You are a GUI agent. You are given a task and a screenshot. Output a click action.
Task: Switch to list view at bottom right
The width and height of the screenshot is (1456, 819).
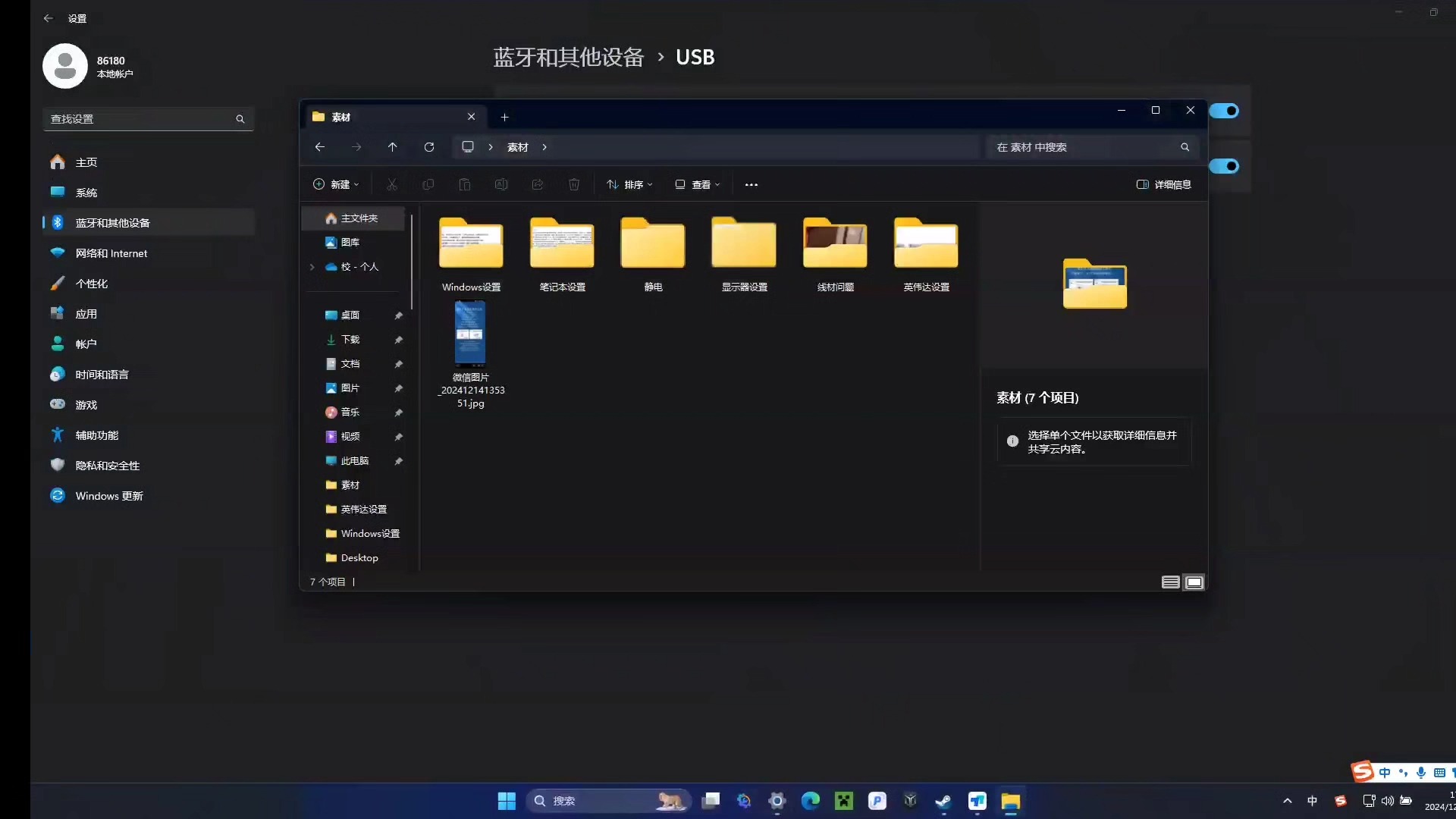[1170, 582]
